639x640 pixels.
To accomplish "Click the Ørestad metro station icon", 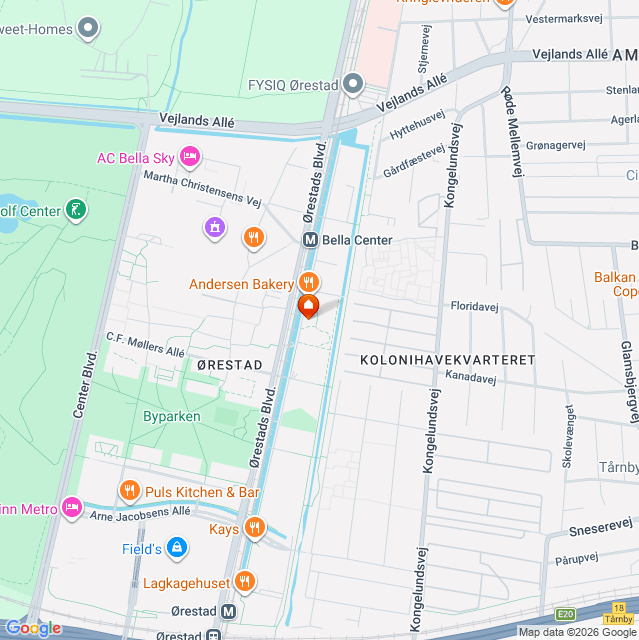I will coord(229,611).
